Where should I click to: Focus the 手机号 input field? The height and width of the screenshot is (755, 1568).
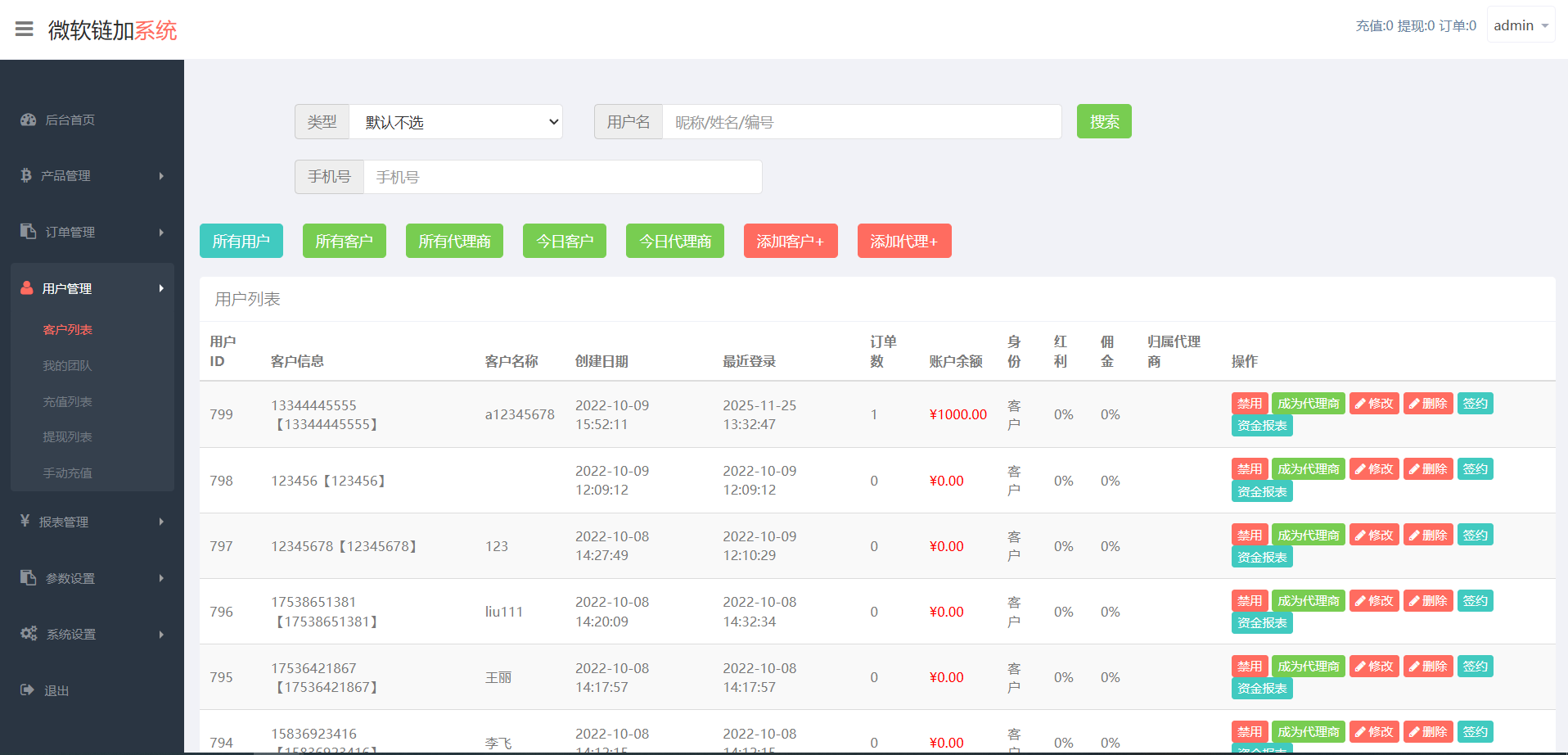(x=562, y=177)
